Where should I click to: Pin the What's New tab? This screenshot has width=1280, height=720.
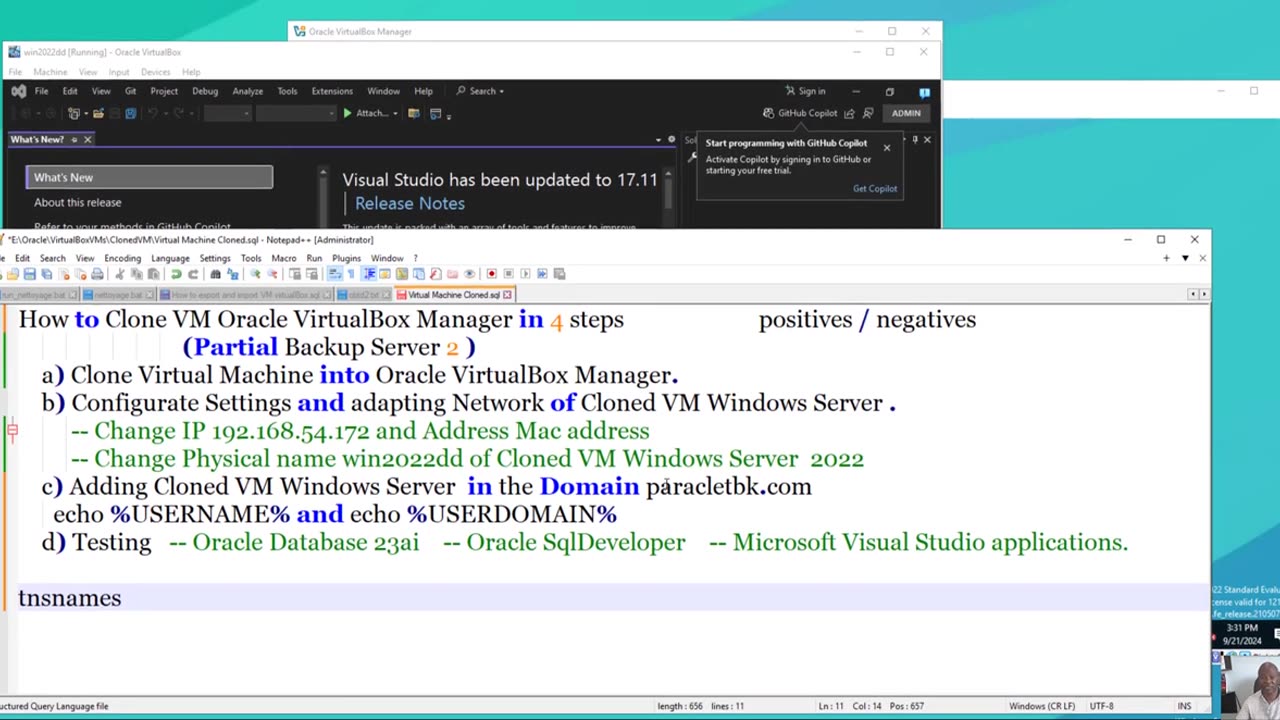(73, 140)
